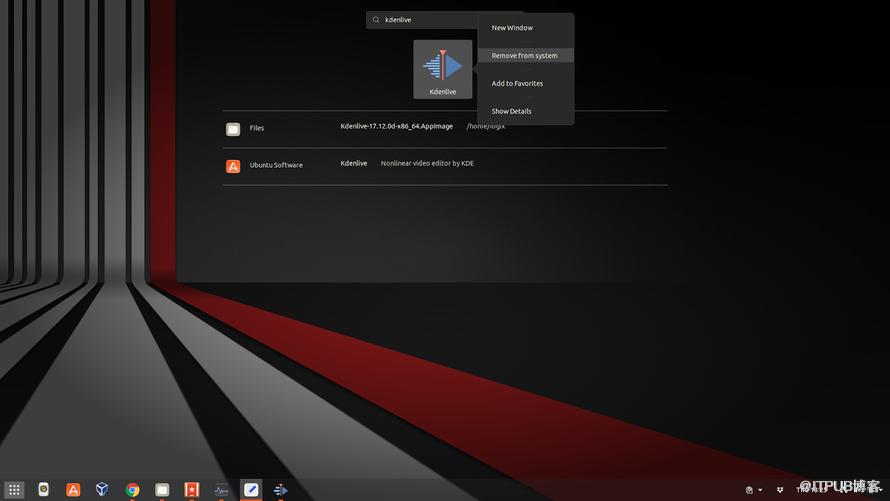Launch Google Chrome from the dock
Viewport: 890px width, 501px height.
[x=132, y=490]
